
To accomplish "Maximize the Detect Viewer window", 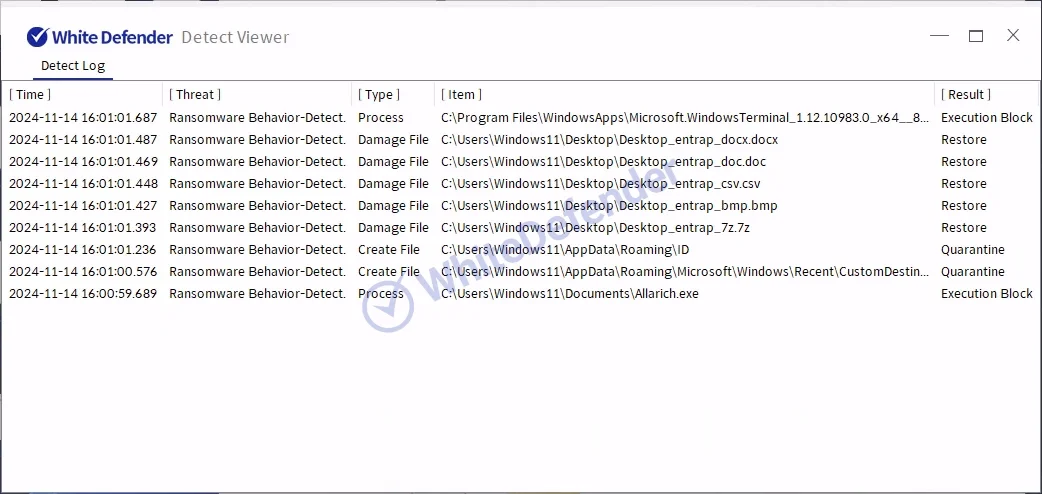I will click(976, 36).
